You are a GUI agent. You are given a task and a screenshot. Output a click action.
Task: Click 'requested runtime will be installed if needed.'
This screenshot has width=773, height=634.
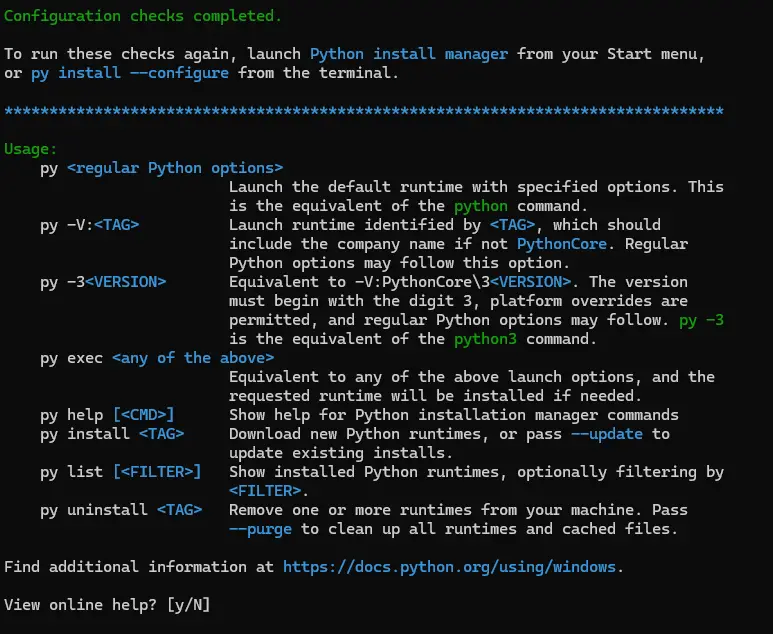click(x=435, y=396)
